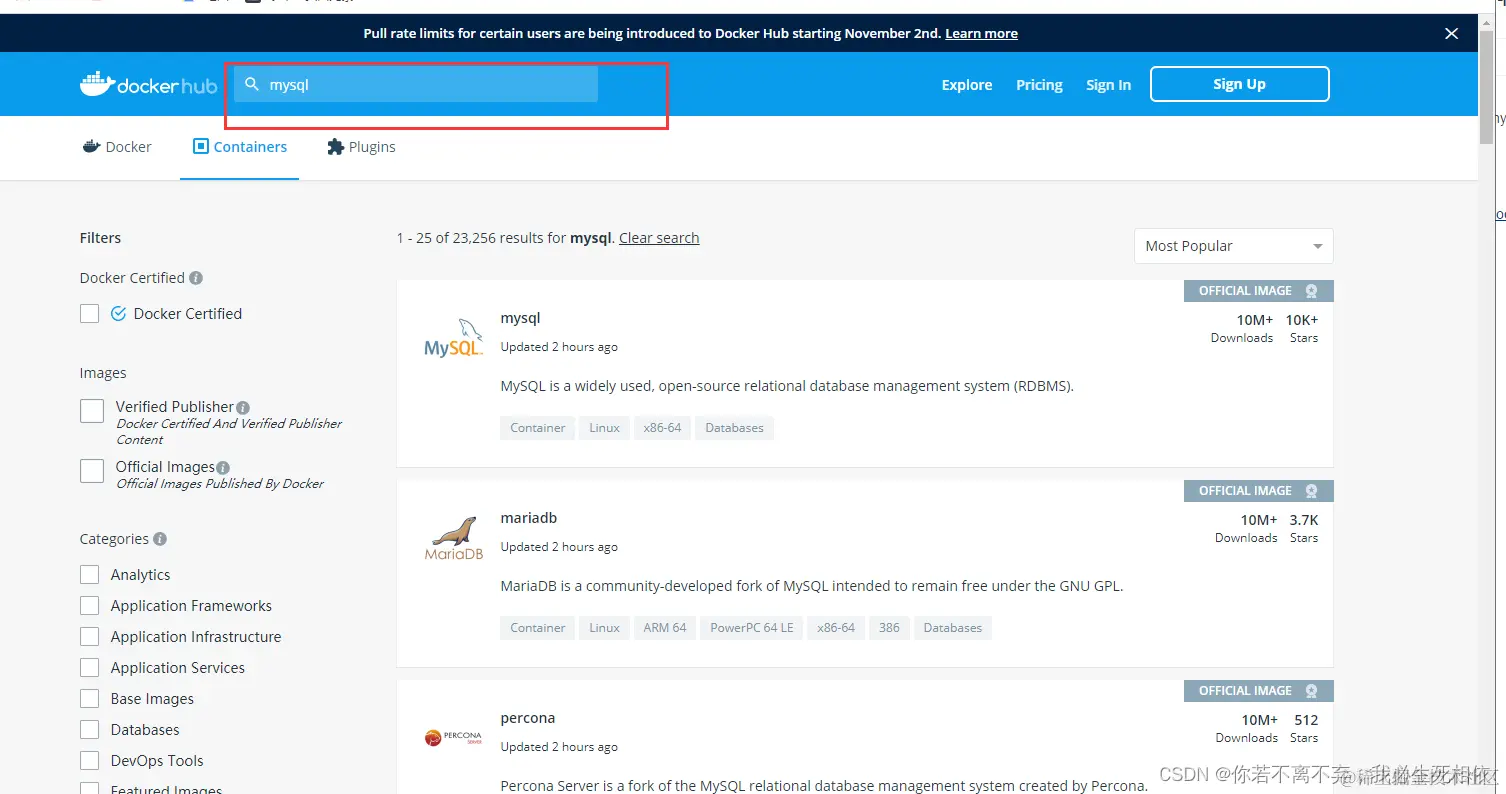Click the mariadb Official Image ribbon icon
Image resolution: width=1506 pixels, height=794 pixels.
pyautogui.click(x=1312, y=491)
